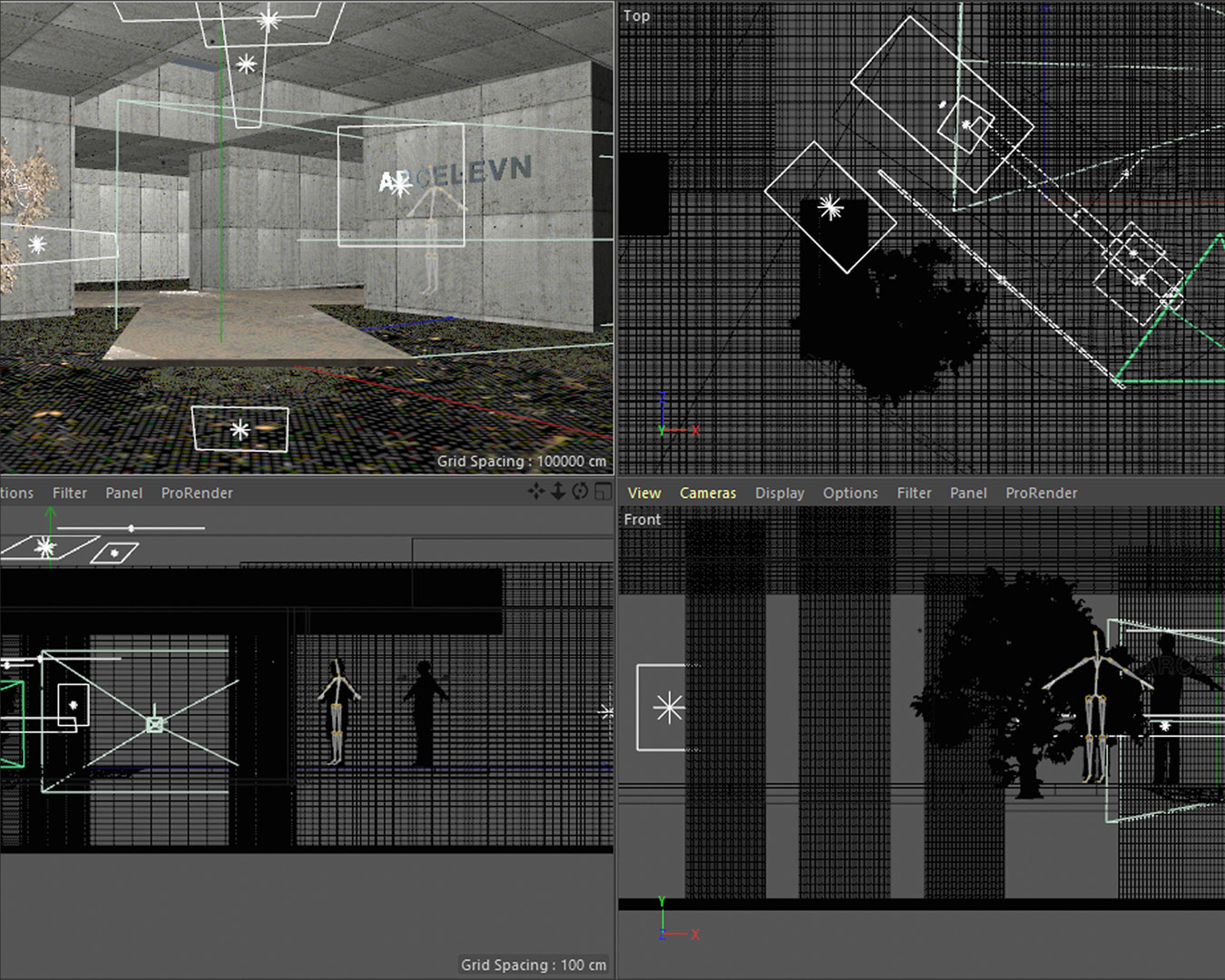Select the light icon on perspective floor
Viewport: 1225px width, 980px height.
pyautogui.click(x=240, y=429)
